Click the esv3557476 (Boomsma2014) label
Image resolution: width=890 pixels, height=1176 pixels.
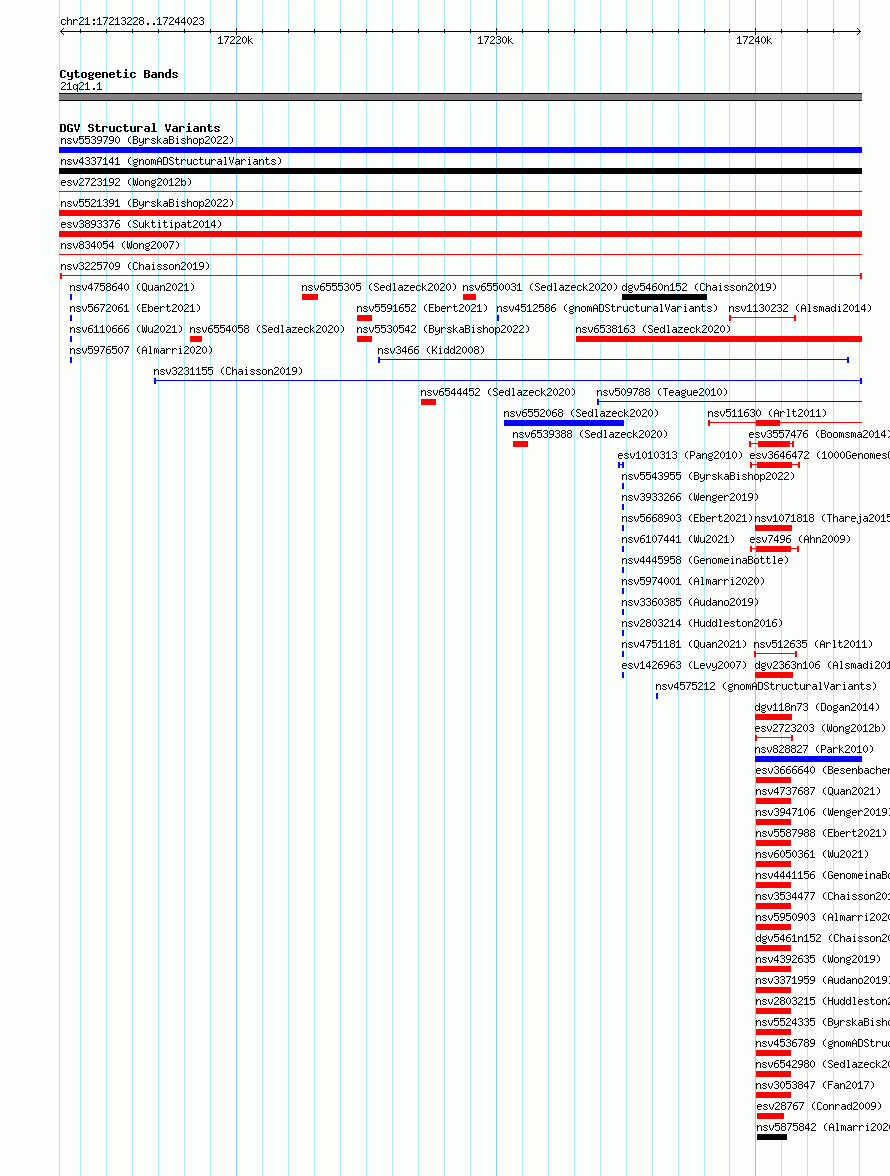819,434
